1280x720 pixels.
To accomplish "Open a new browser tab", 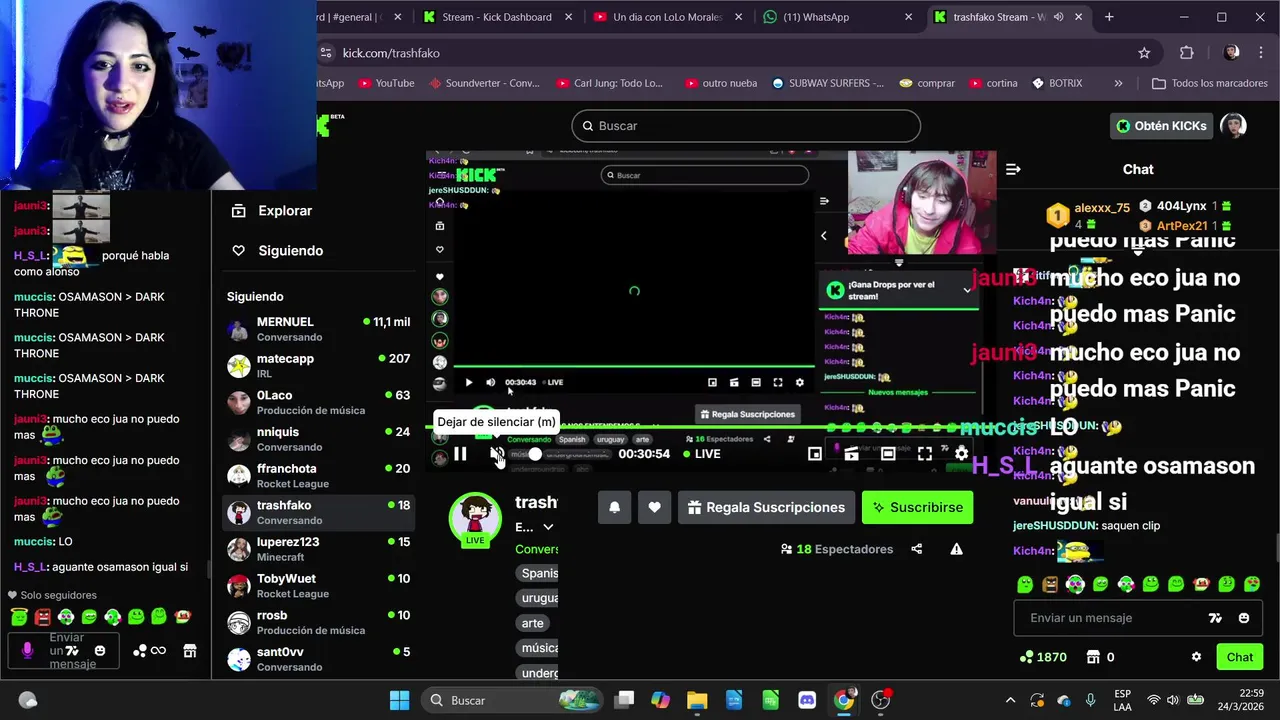I will 1109,17.
